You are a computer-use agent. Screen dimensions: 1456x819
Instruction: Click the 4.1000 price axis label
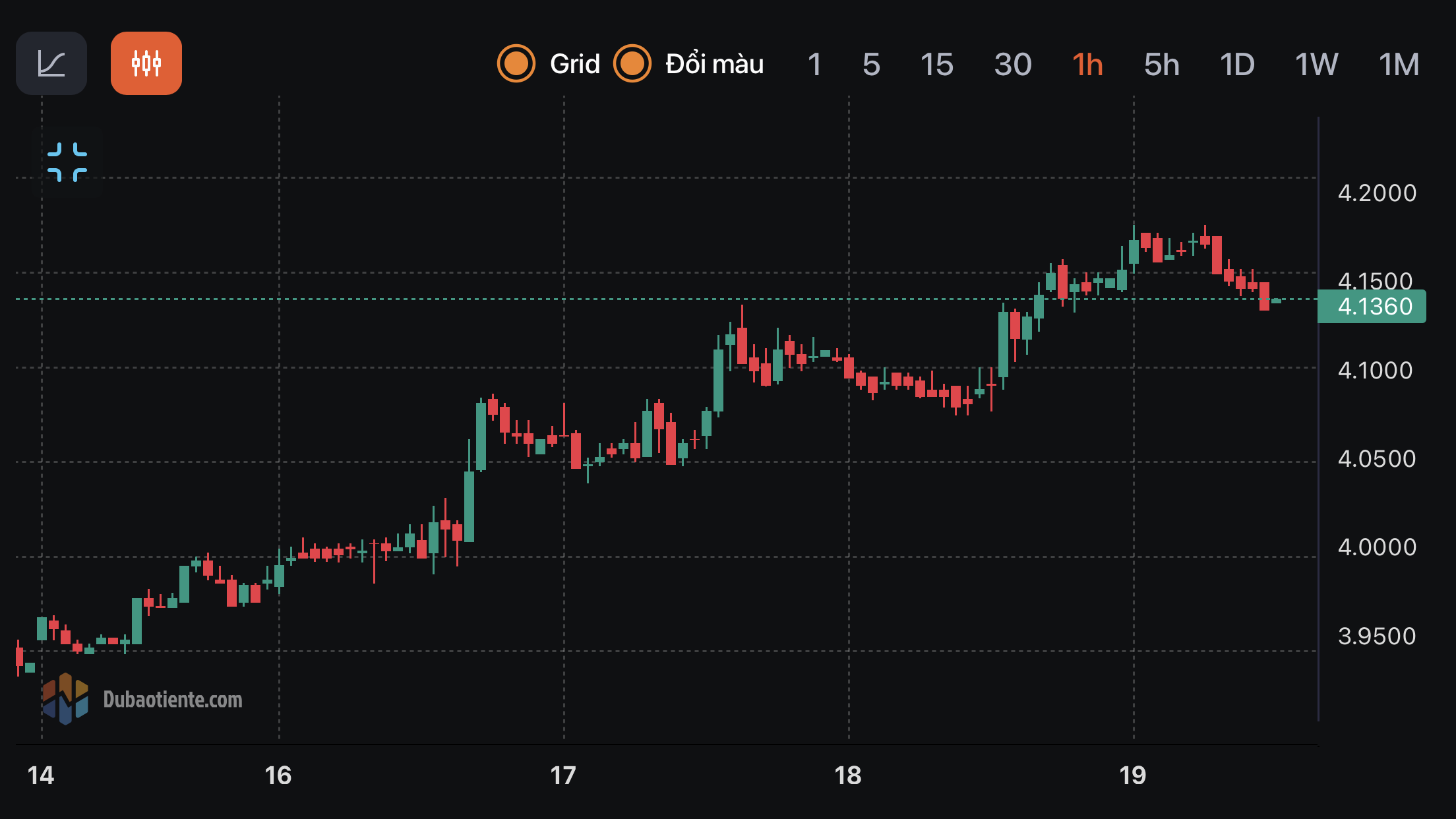[x=1375, y=371]
